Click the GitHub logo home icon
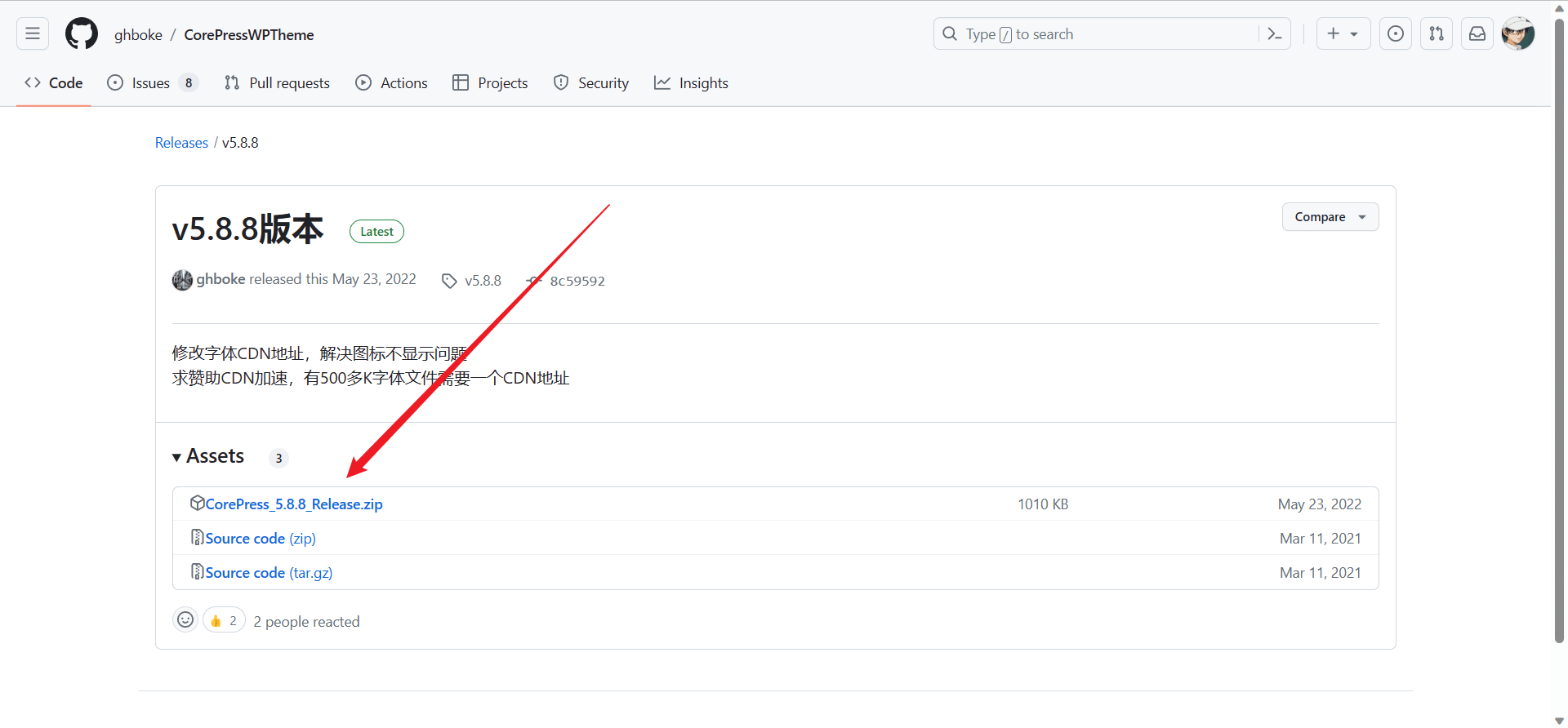1568x728 pixels. click(x=82, y=33)
